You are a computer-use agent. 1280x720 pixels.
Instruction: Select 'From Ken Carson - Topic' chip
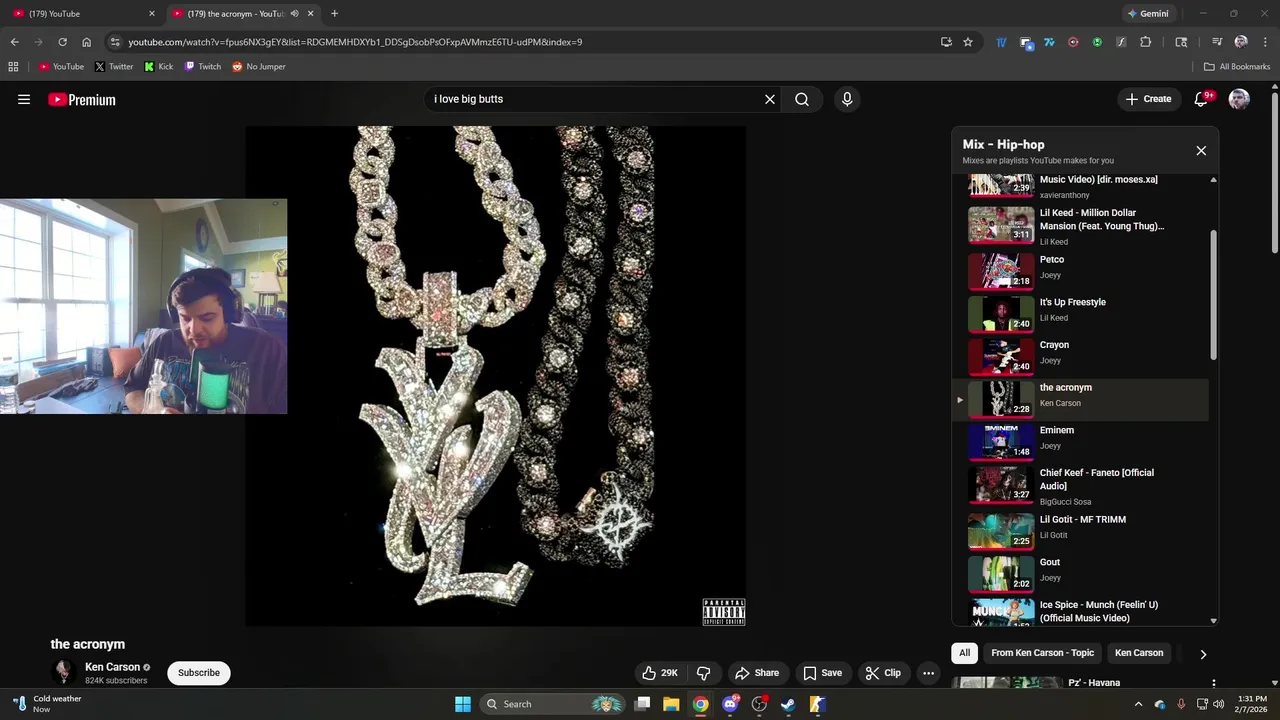pos(1042,653)
